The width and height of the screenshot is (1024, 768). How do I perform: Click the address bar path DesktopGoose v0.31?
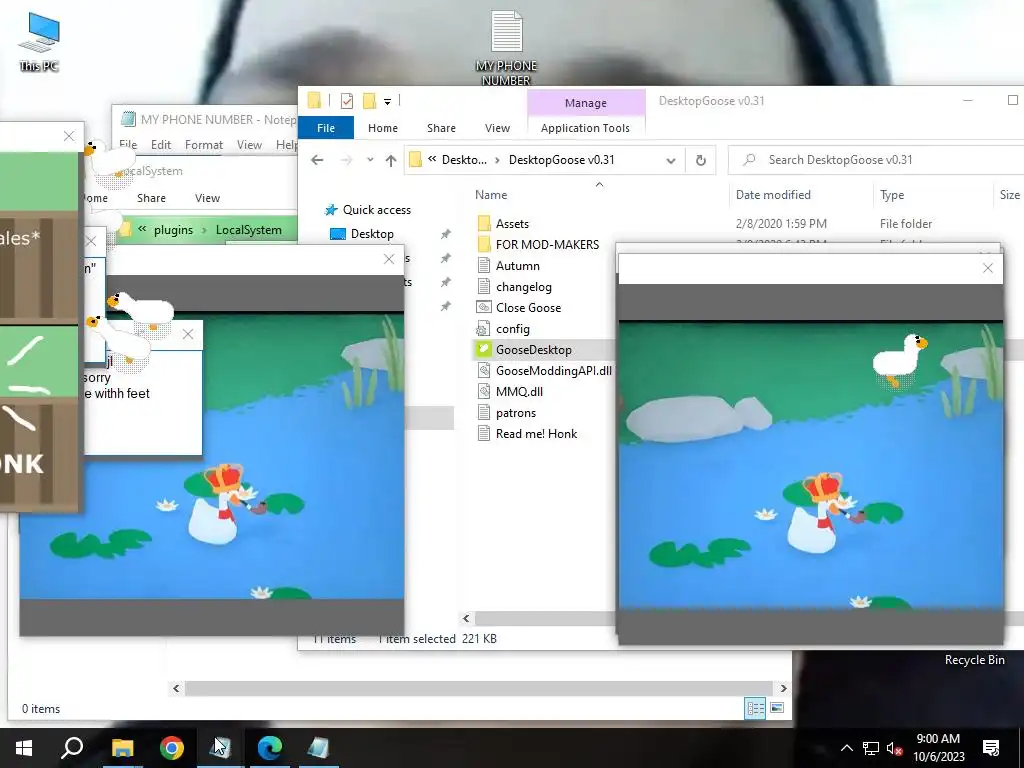click(x=562, y=160)
